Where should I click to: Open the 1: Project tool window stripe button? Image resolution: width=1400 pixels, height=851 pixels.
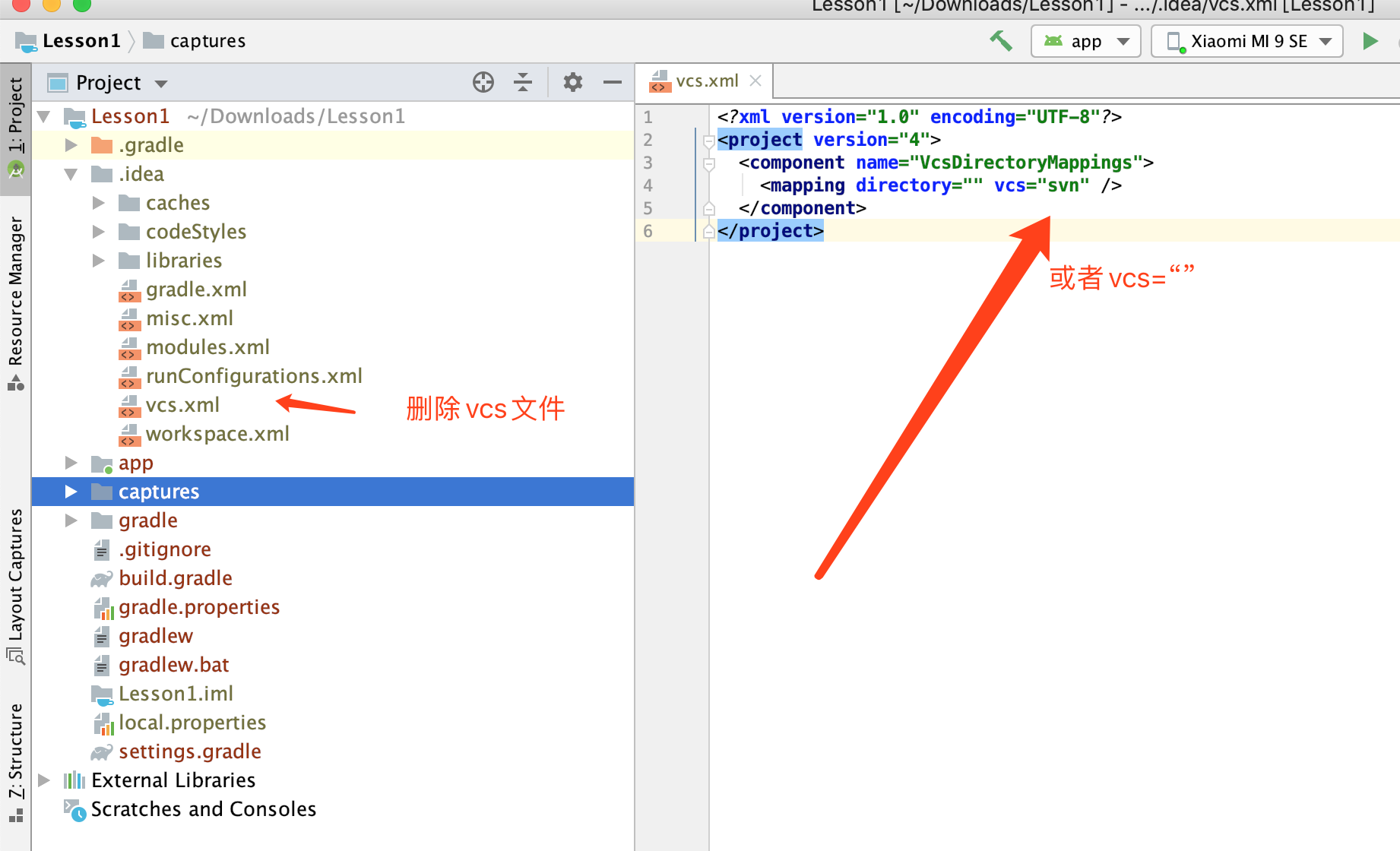click(14, 114)
